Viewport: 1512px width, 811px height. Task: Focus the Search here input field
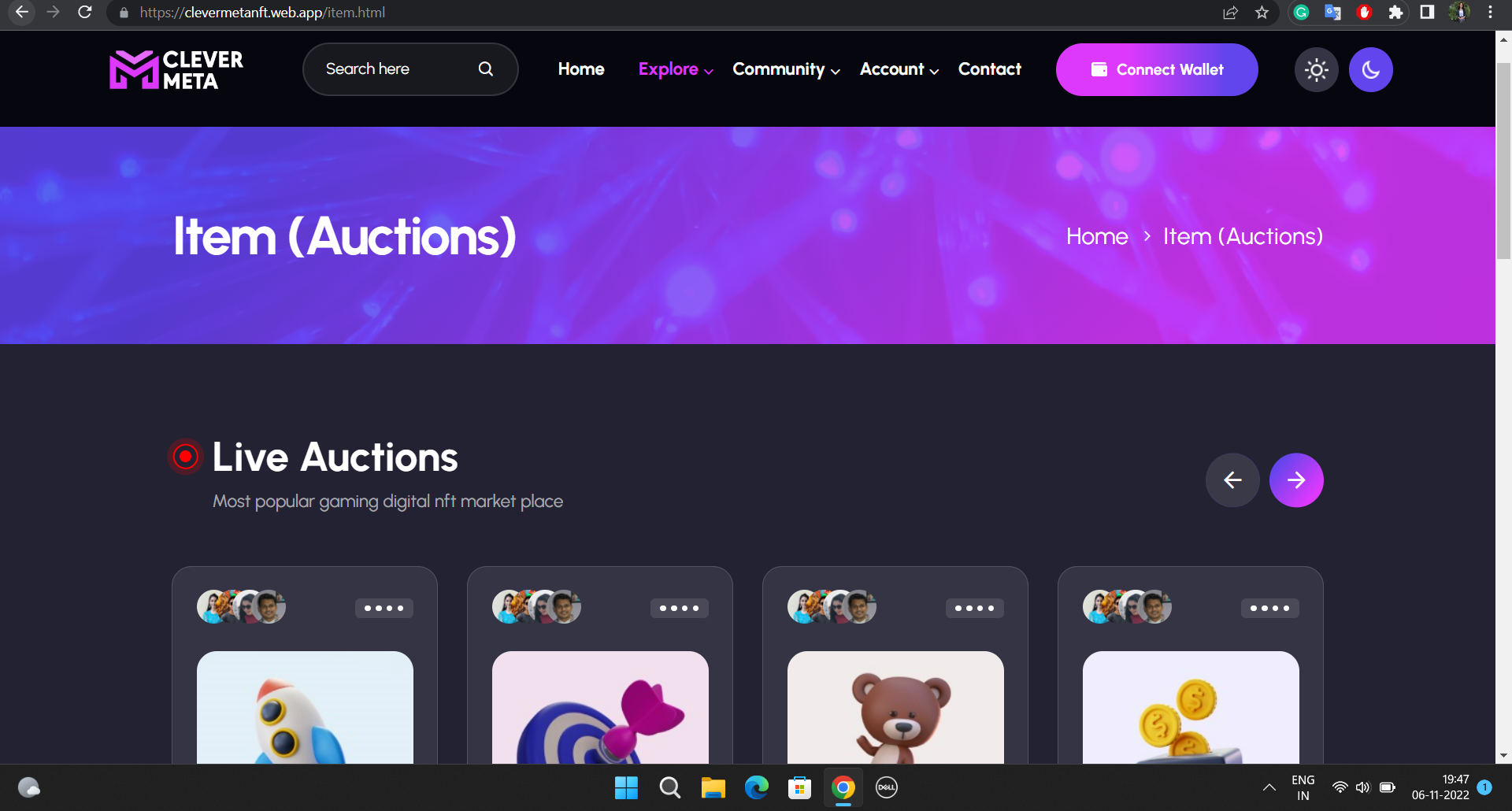pyautogui.click(x=398, y=69)
